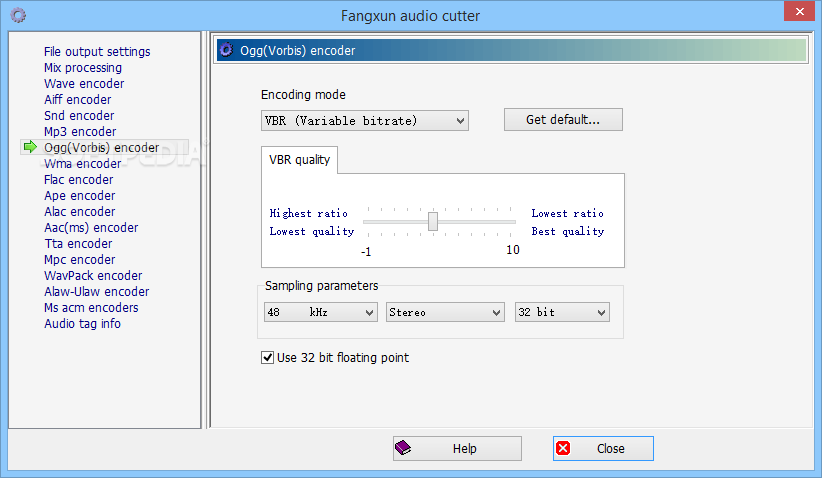Open WavPack encoder settings
Image resolution: width=822 pixels, height=478 pixels.
click(x=93, y=276)
